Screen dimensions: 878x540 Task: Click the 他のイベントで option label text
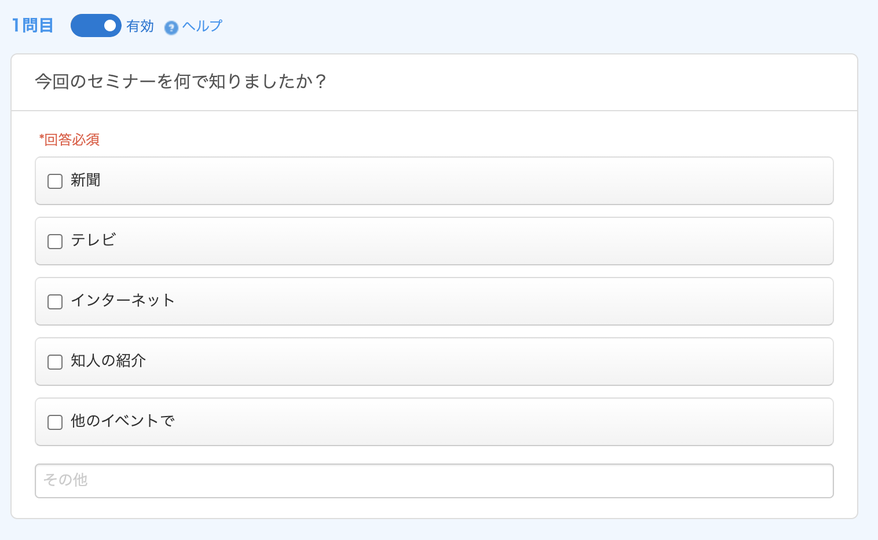click(x=123, y=421)
